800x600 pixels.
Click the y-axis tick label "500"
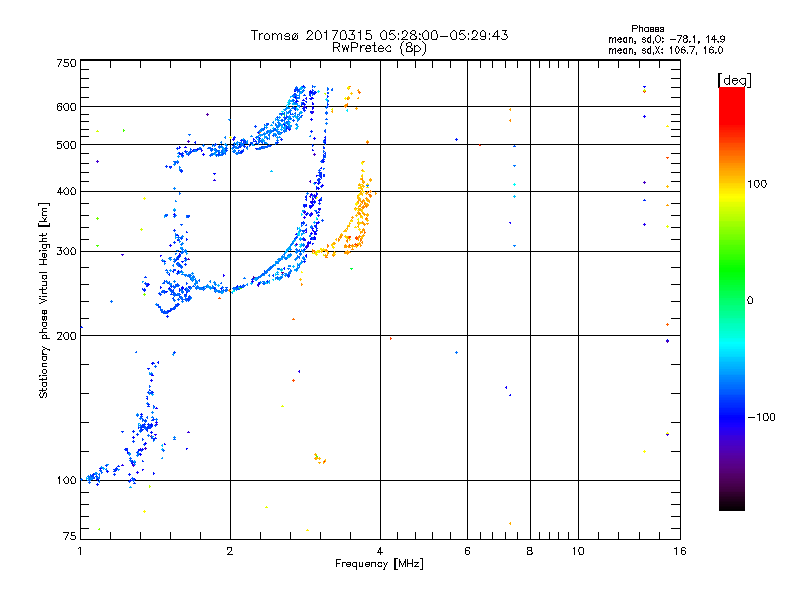(66, 145)
